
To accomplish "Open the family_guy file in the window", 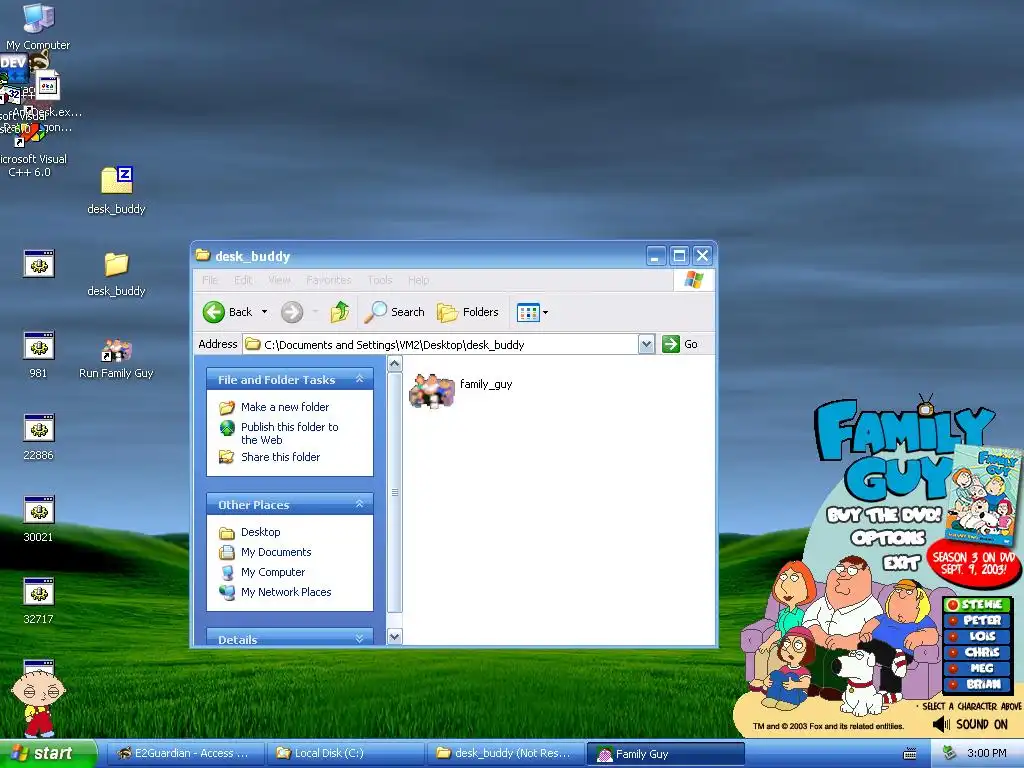I will click(460, 391).
